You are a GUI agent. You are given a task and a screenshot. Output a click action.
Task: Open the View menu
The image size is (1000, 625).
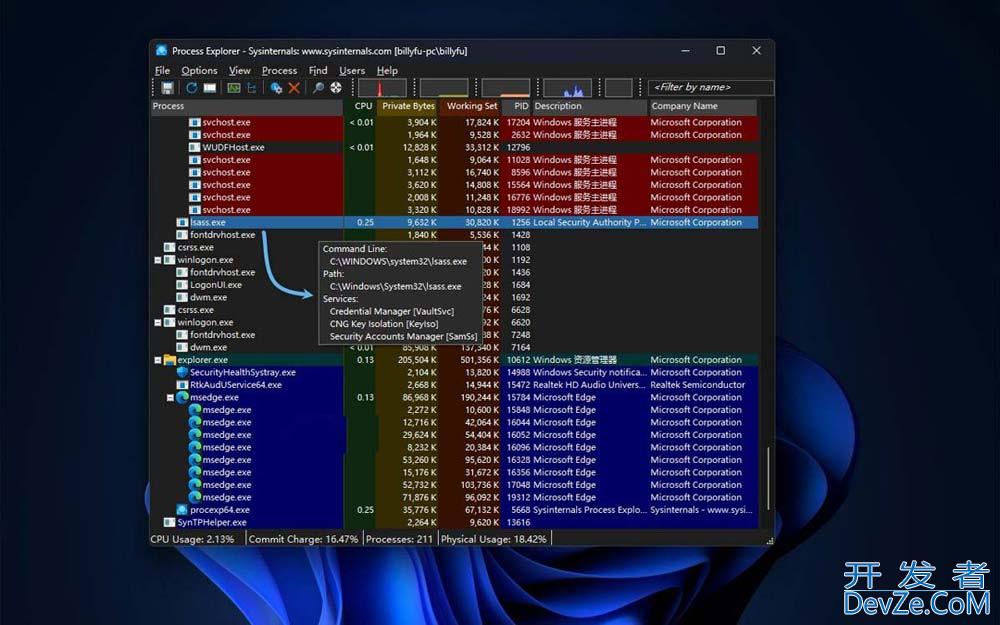point(240,71)
